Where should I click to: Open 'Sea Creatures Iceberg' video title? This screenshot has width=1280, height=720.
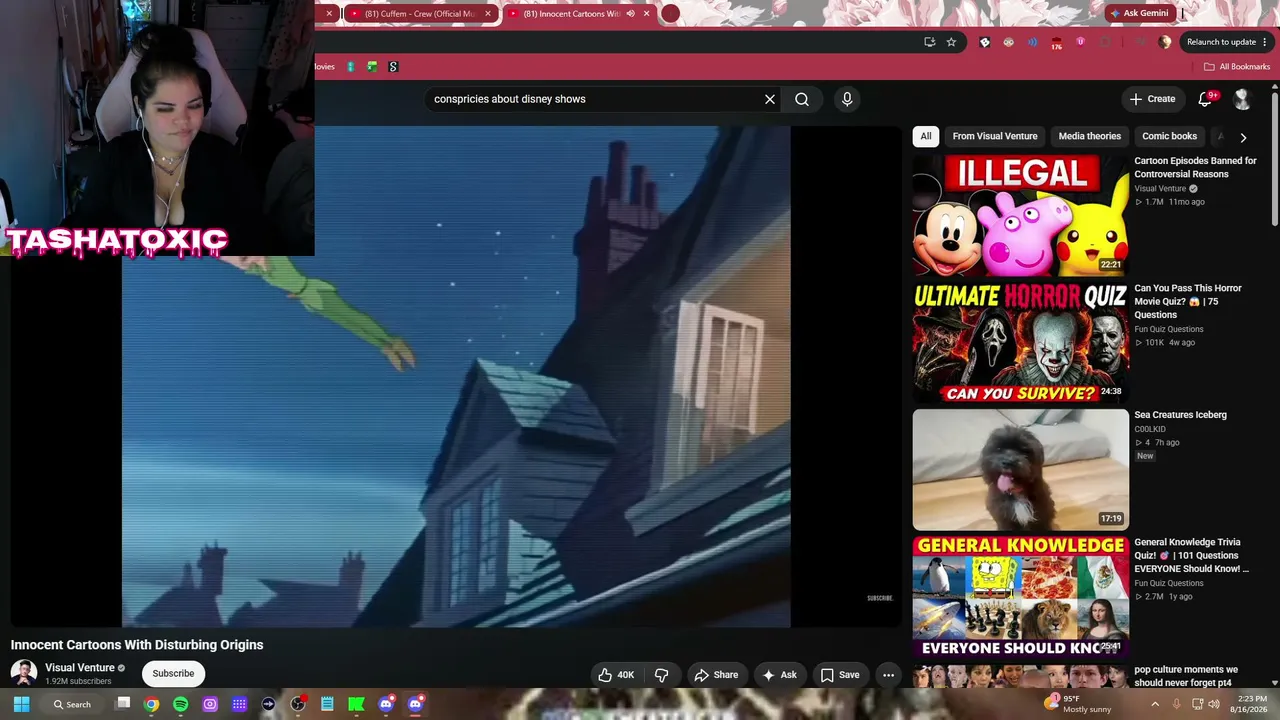click(x=1180, y=415)
